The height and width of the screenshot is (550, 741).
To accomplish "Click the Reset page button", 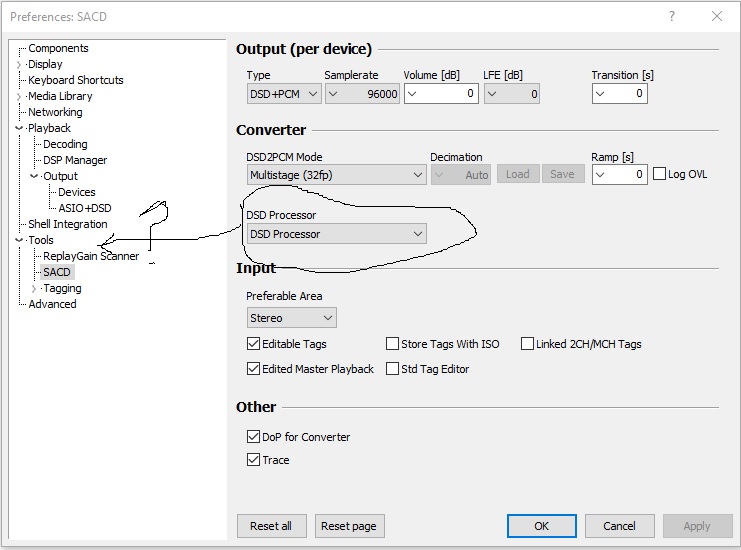I will tap(350, 526).
